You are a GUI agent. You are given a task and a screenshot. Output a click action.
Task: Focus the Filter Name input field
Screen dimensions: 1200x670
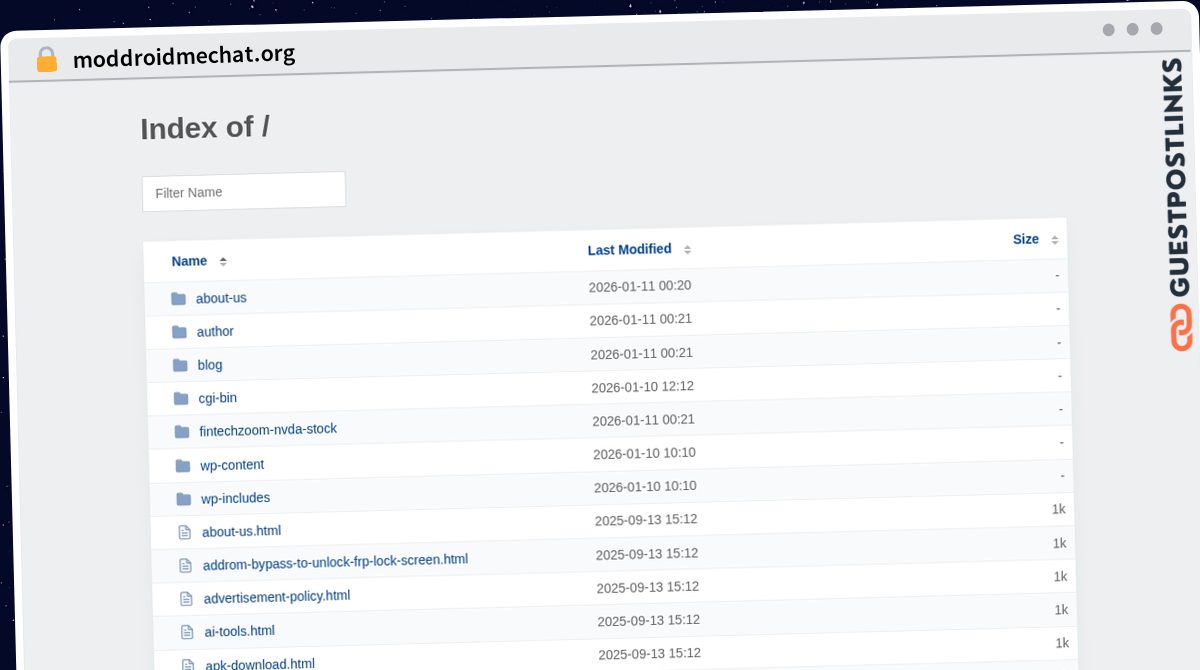pyautogui.click(x=244, y=191)
